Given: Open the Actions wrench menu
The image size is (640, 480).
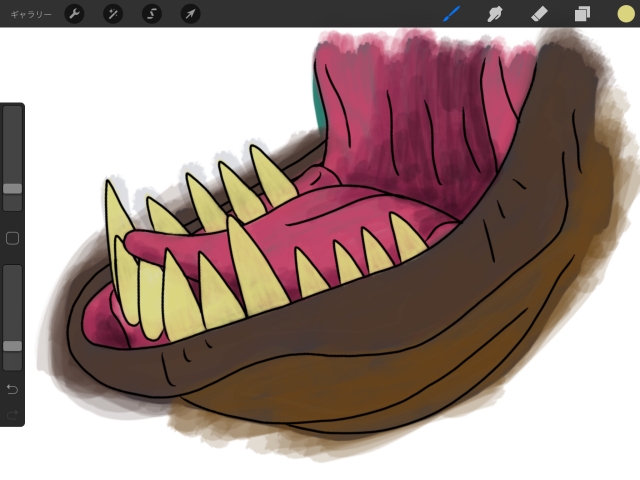Looking at the screenshot, I should coord(74,14).
